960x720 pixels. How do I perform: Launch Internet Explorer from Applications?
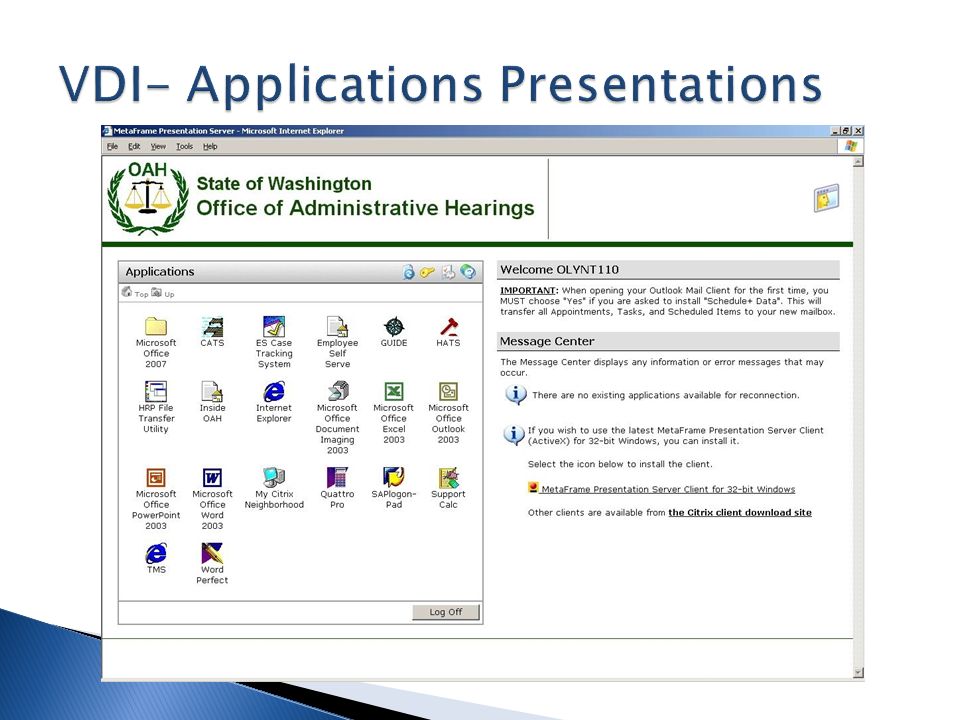[274, 391]
